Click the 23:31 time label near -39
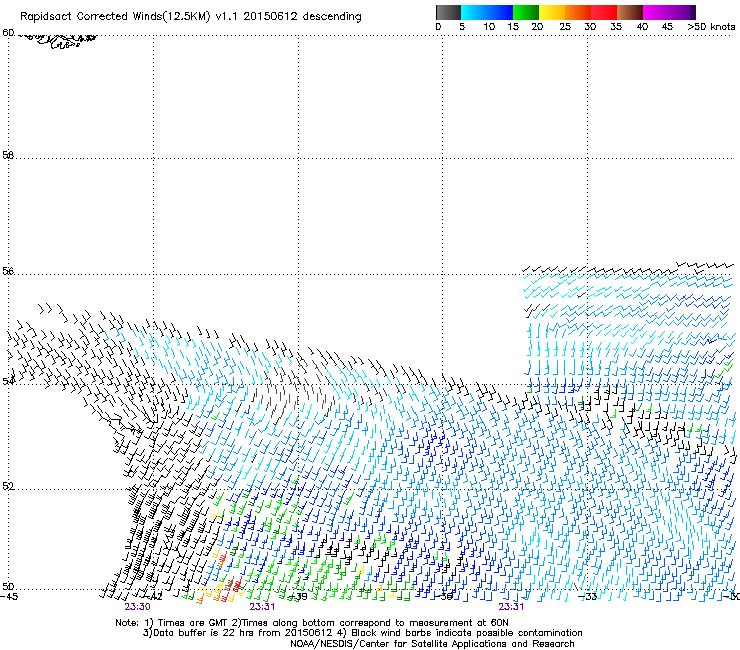 (x=262, y=607)
